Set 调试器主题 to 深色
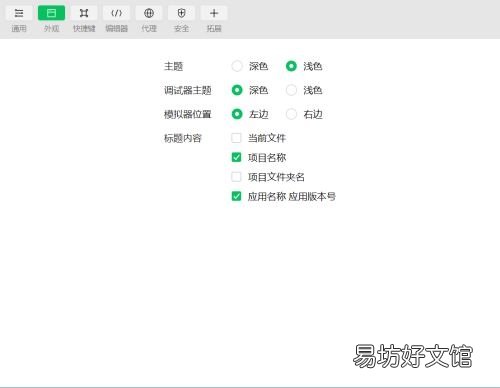 [237, 90]
